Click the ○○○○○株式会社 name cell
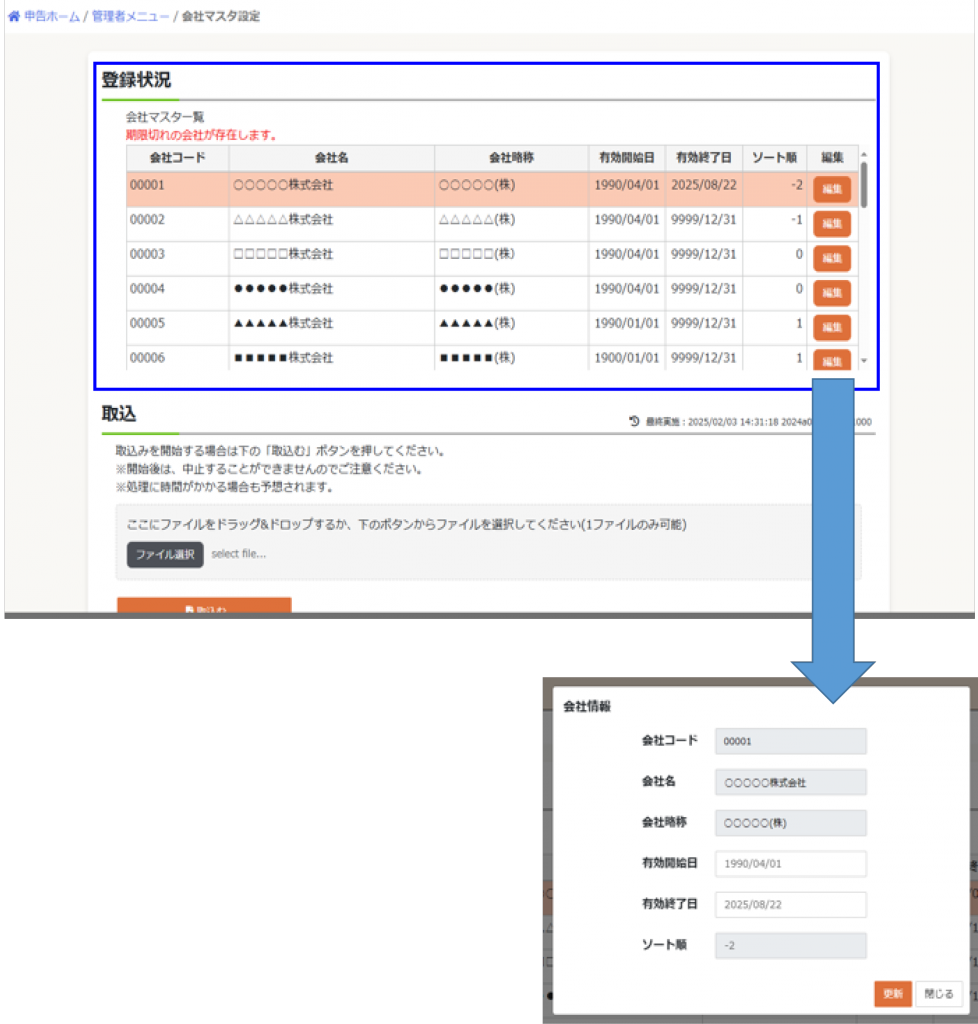 332,189
